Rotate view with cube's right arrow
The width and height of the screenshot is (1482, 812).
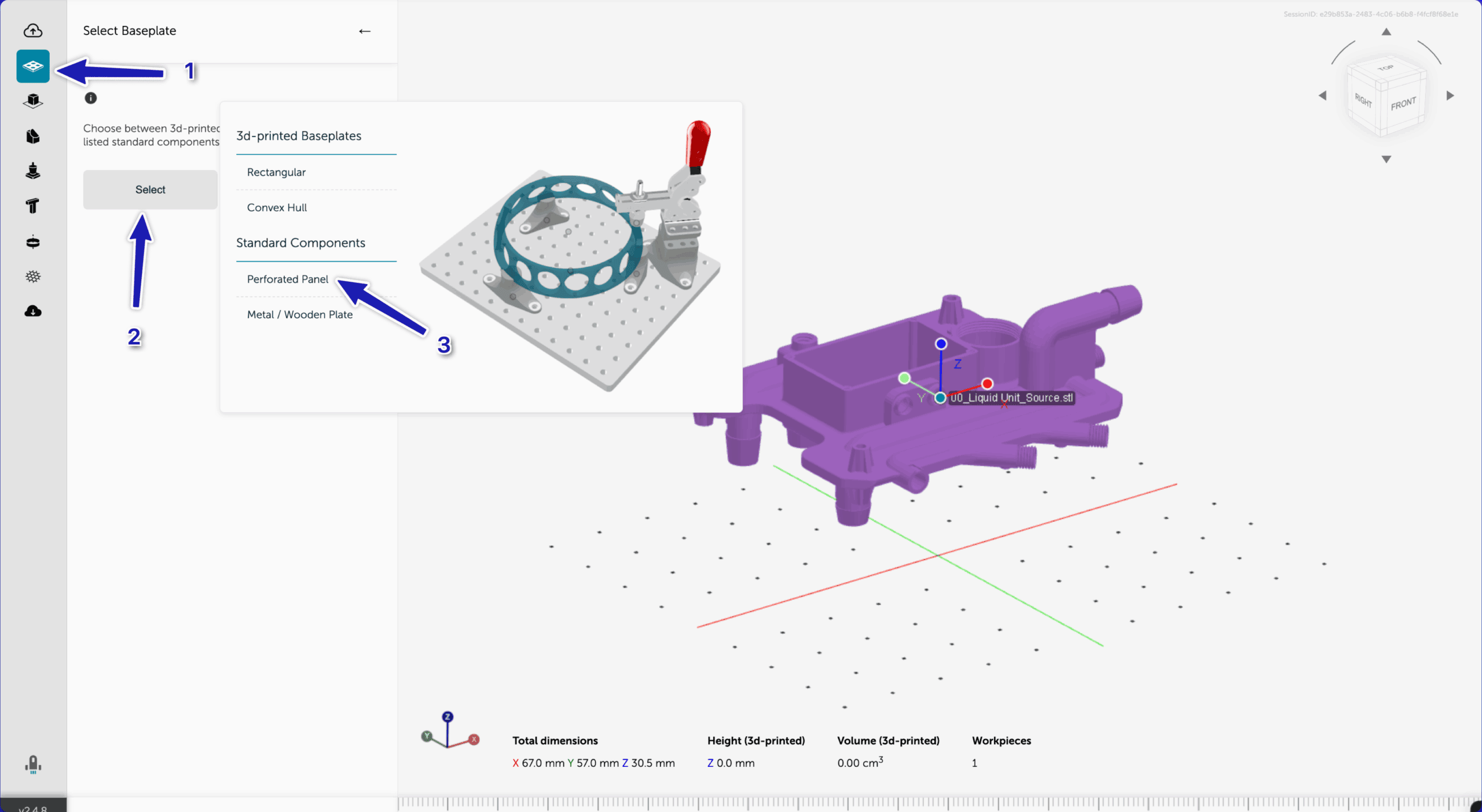pos(1450,95)
